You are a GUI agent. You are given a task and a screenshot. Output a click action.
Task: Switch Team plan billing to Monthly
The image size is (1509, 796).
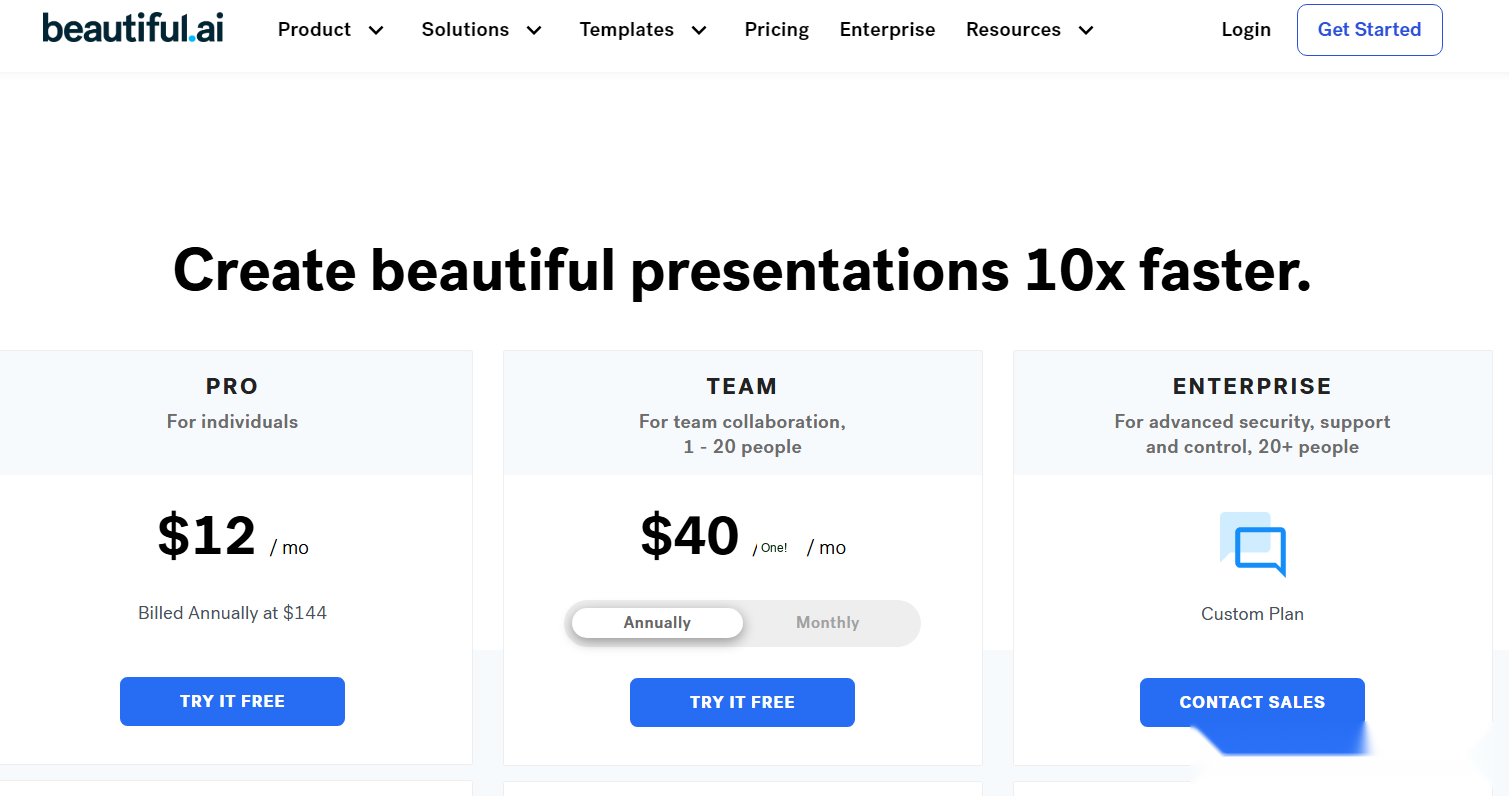(827, 623)
